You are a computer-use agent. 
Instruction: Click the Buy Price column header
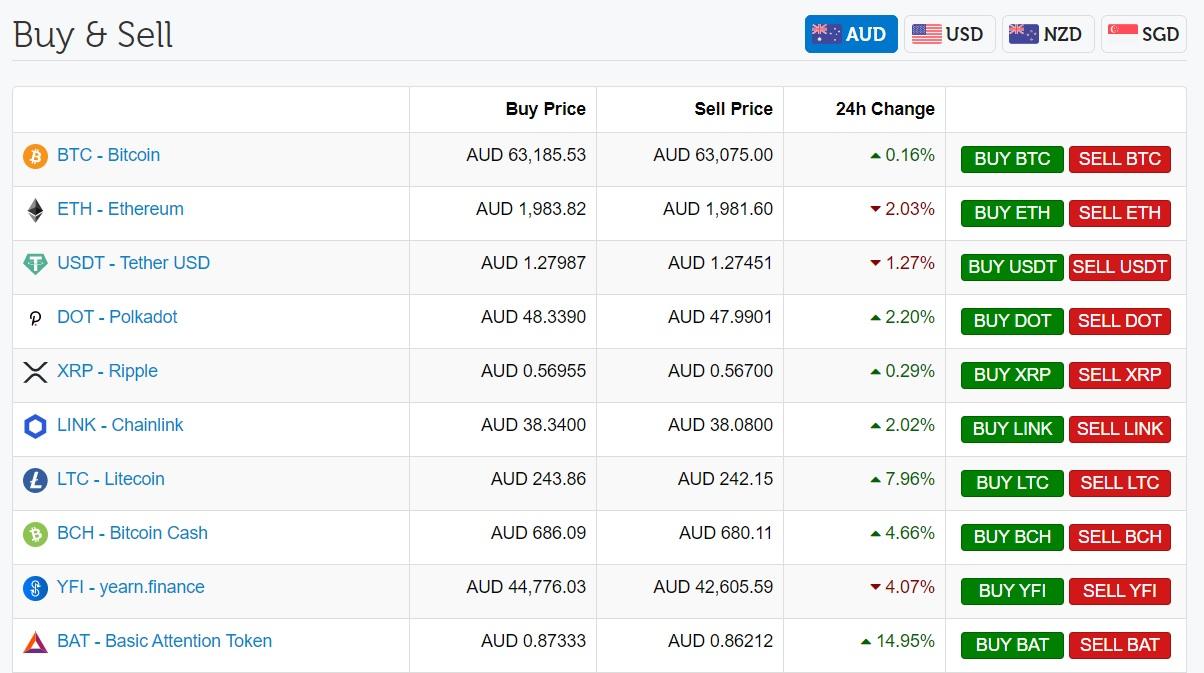tap(545, 109)
